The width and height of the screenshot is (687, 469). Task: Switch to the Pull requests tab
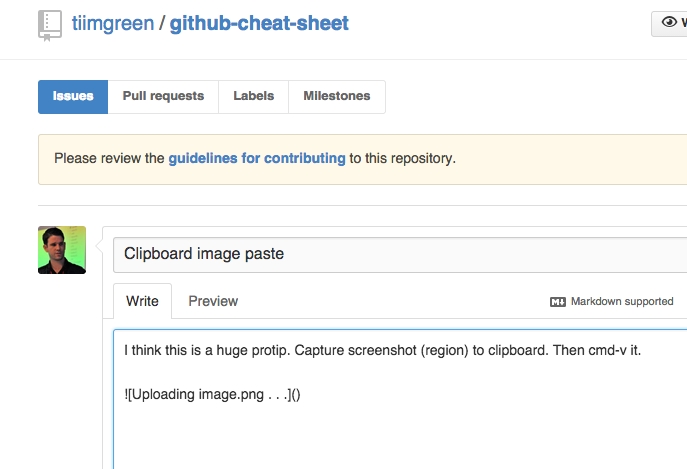click(163, 96)
